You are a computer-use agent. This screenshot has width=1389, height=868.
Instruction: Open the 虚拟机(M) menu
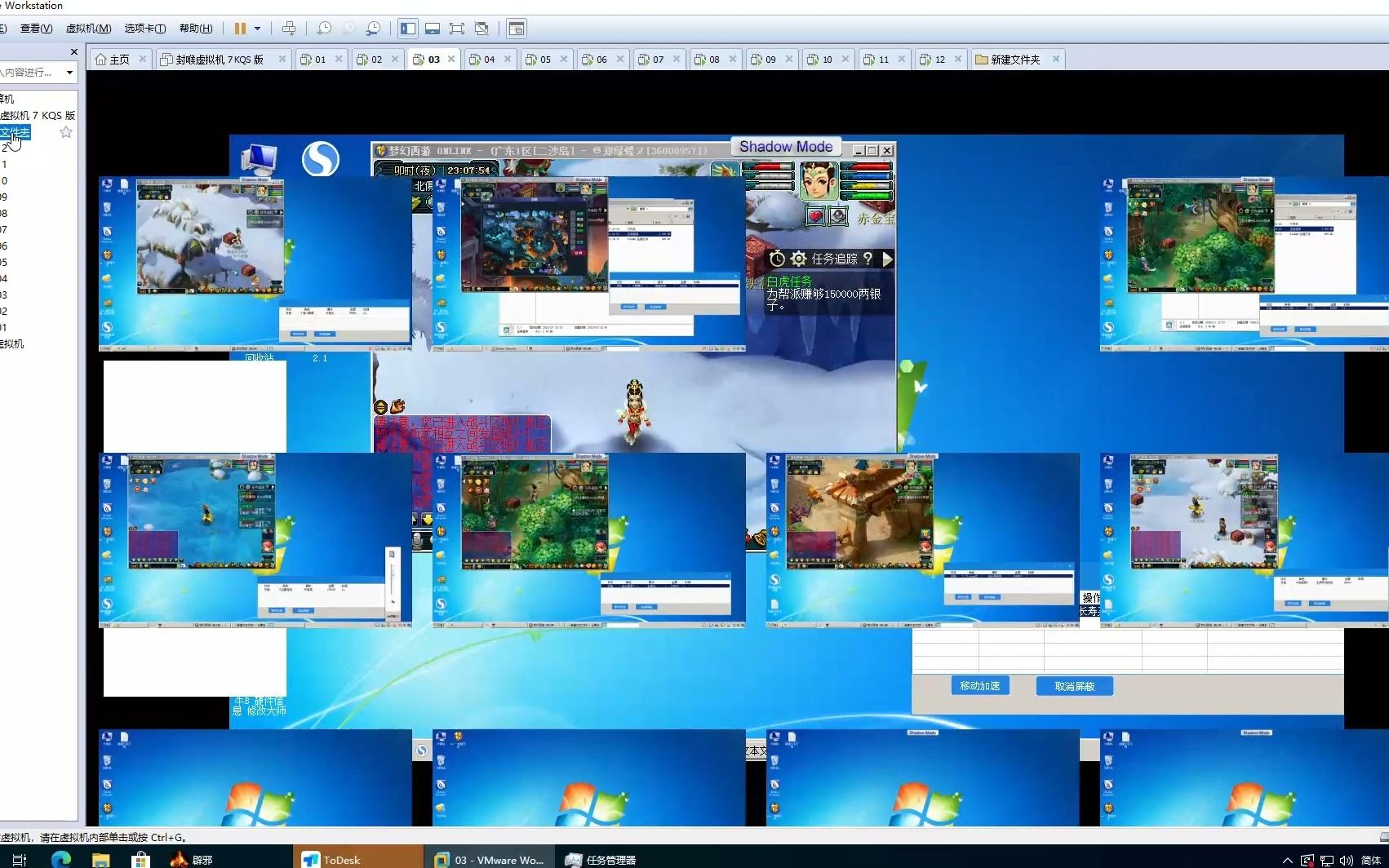pyautogui.click(x=88, y=29)
